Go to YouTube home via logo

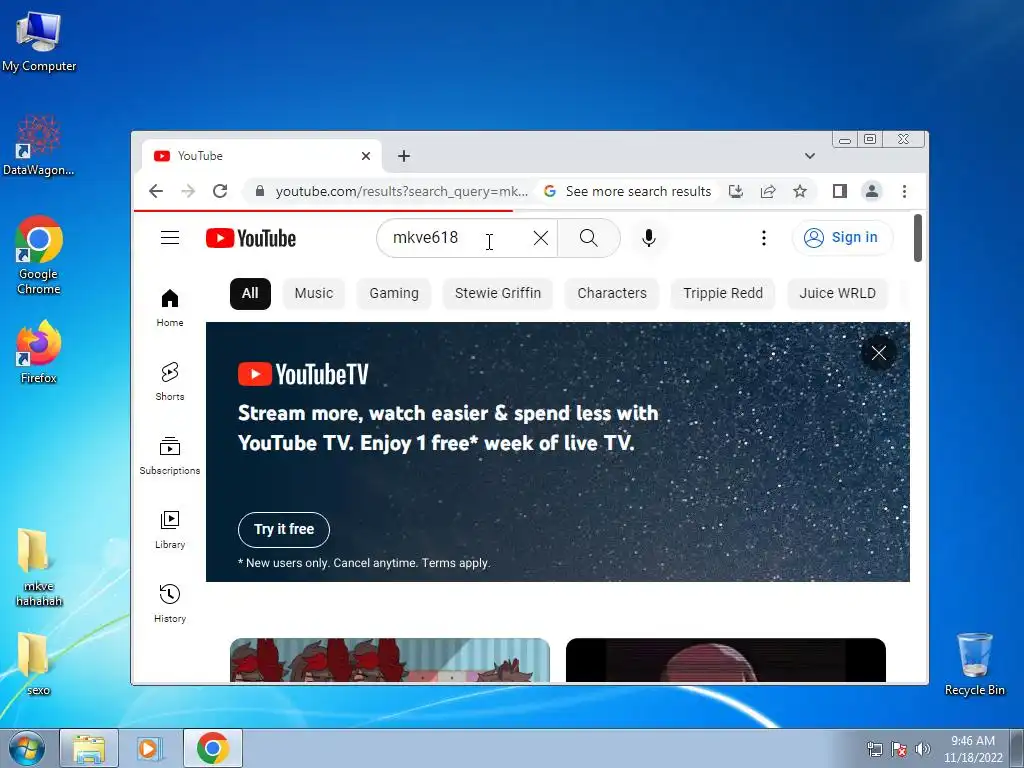coord(251,238)
